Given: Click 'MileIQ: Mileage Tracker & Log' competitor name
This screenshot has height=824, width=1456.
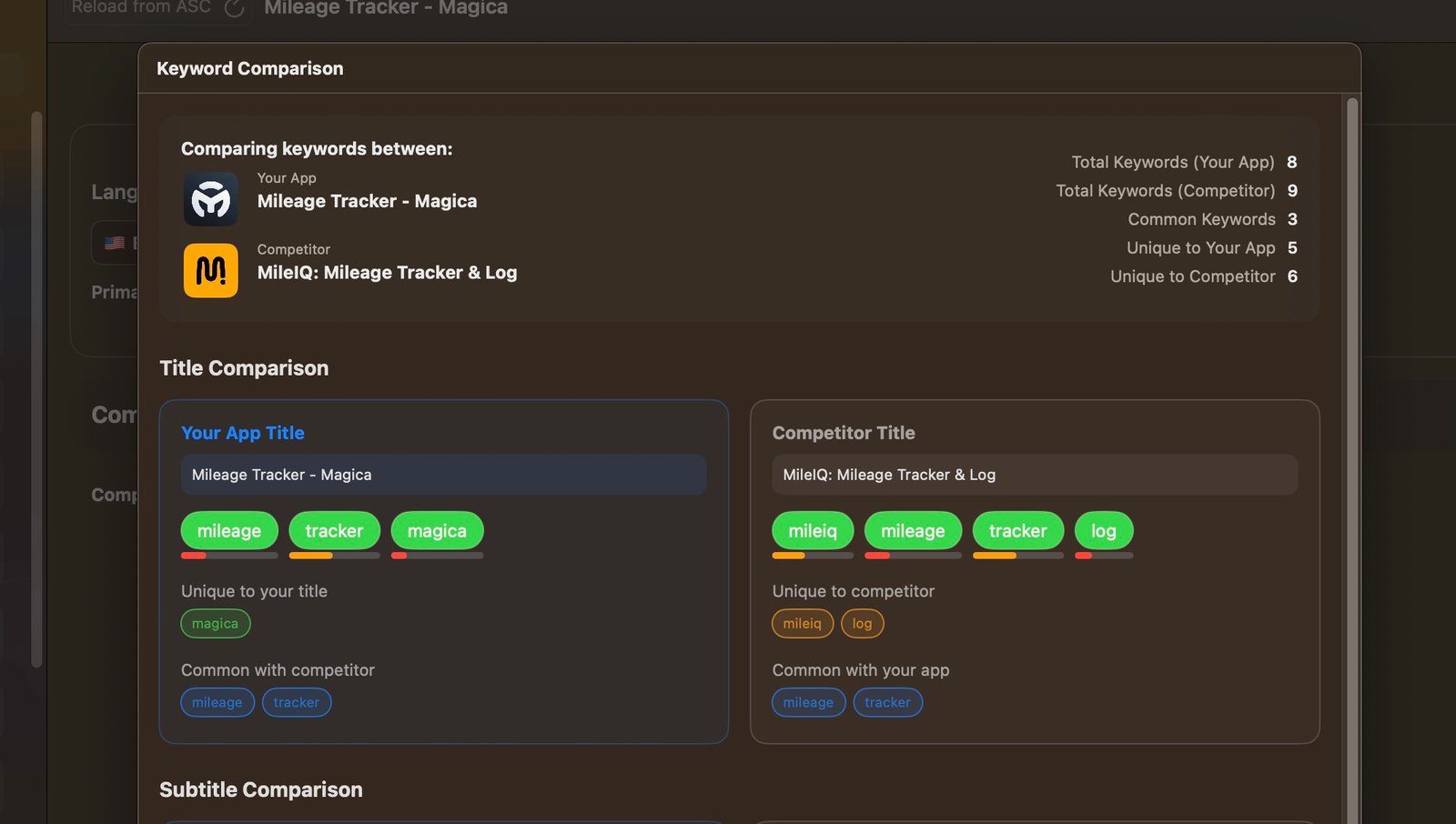Looking at the screenshot, I should coord(387,272).
